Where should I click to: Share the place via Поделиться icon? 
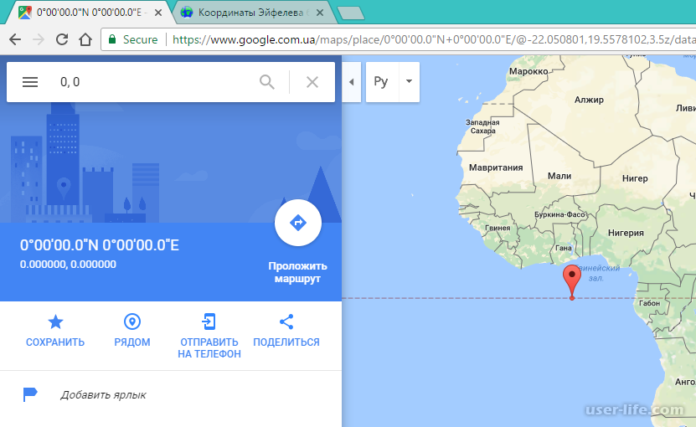pos(286,322)
